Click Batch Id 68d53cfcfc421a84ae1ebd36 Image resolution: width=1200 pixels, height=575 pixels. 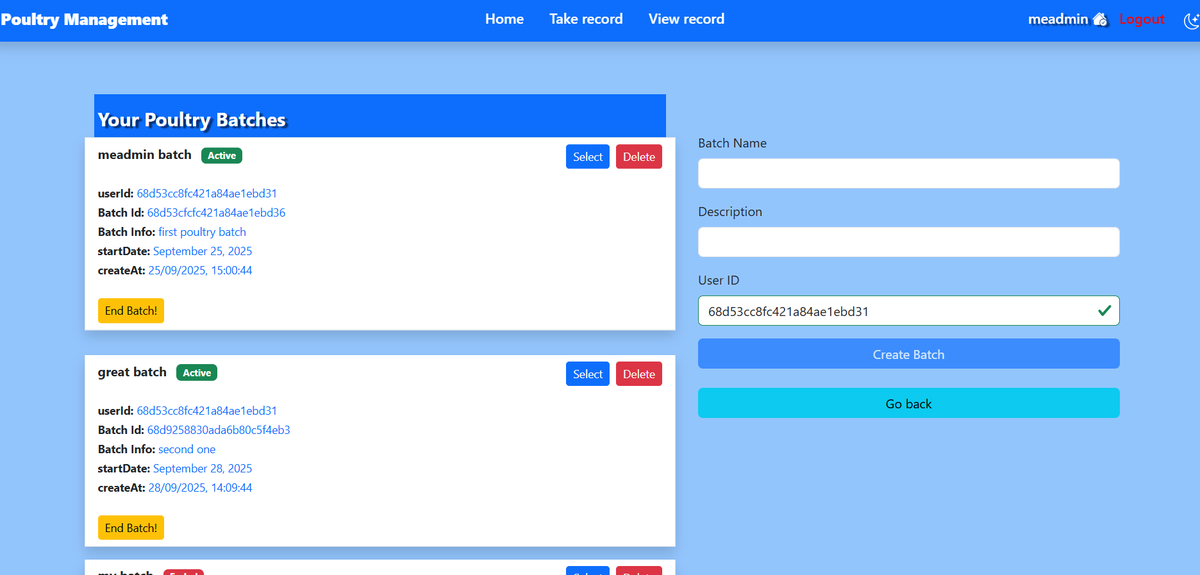216,213
